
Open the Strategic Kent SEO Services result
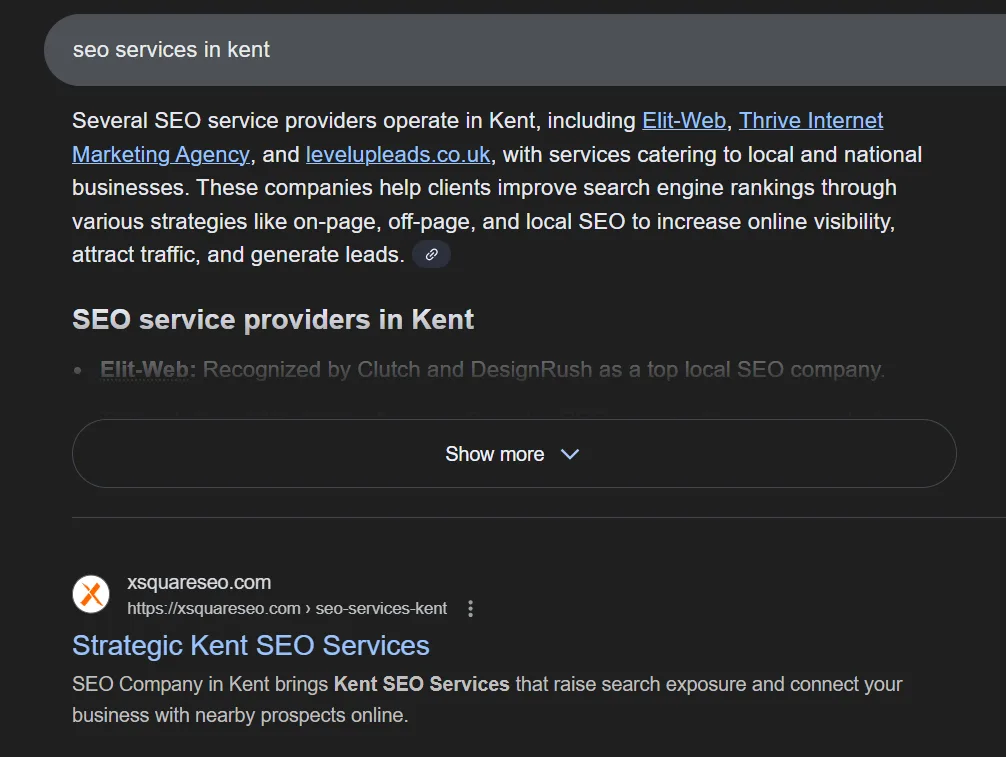[250, 646]
